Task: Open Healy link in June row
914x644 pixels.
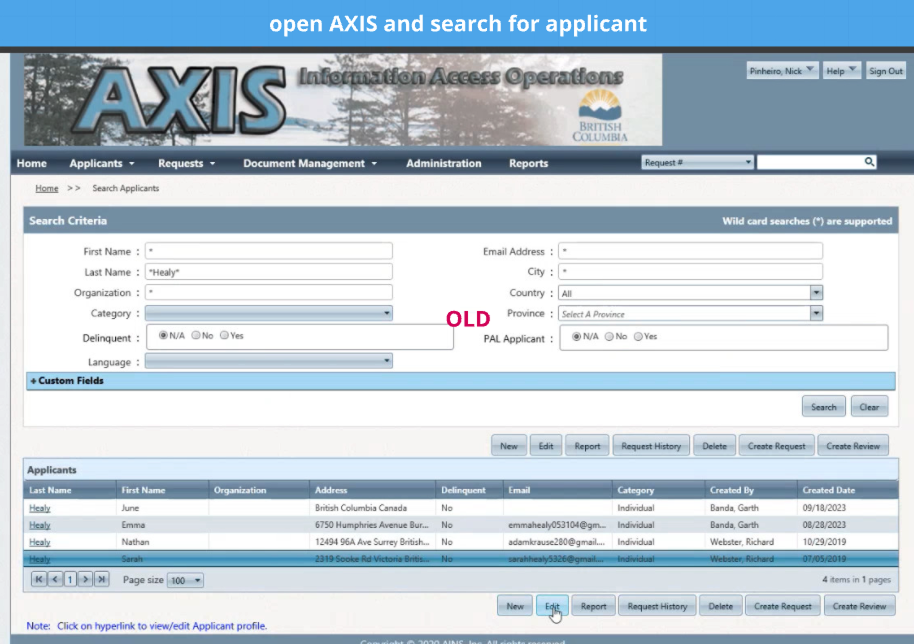Action: (40, 508)
